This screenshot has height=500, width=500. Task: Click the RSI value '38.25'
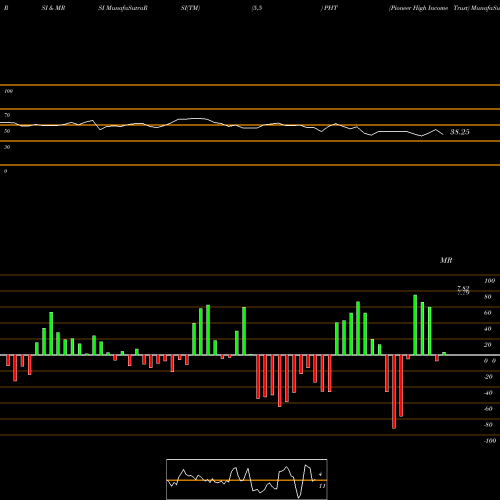tap(460, 132)
